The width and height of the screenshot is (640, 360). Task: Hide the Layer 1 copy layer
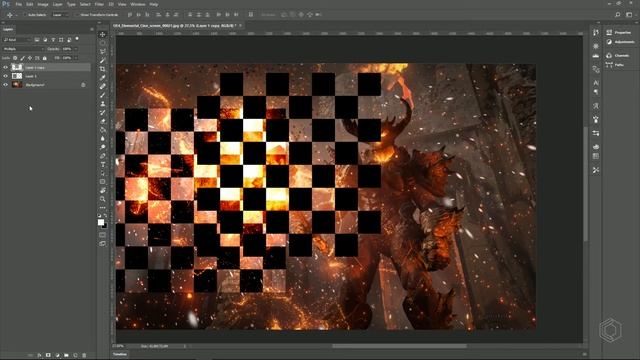[x=5, y=67]
